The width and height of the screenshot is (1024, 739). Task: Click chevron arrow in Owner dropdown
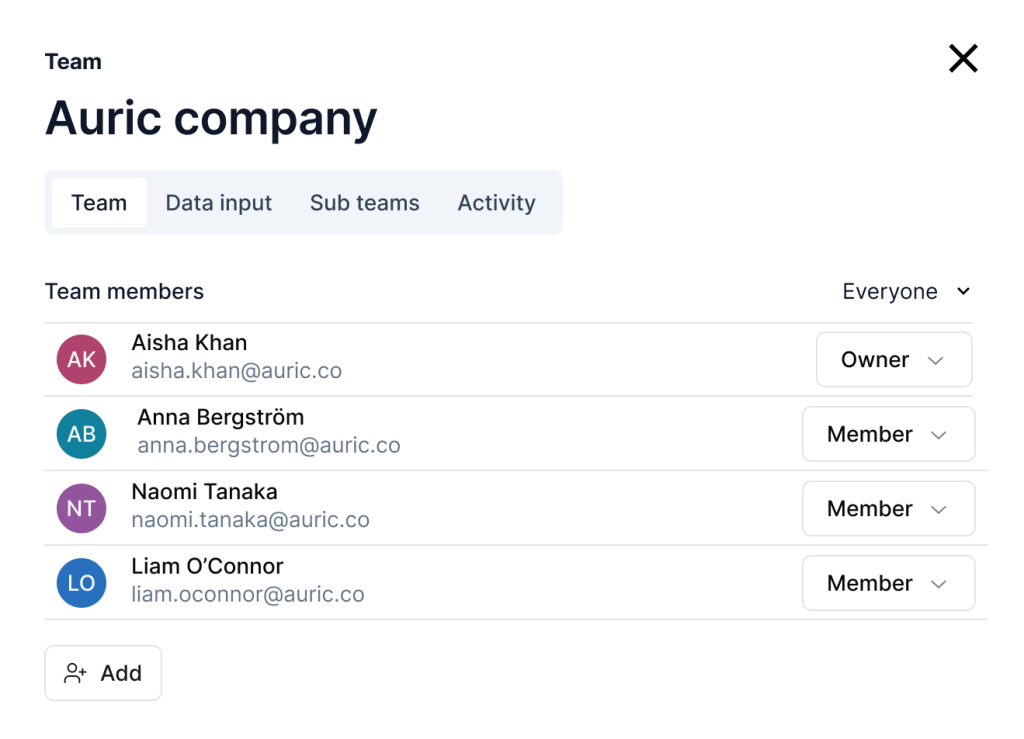click(x=936, y=360)
